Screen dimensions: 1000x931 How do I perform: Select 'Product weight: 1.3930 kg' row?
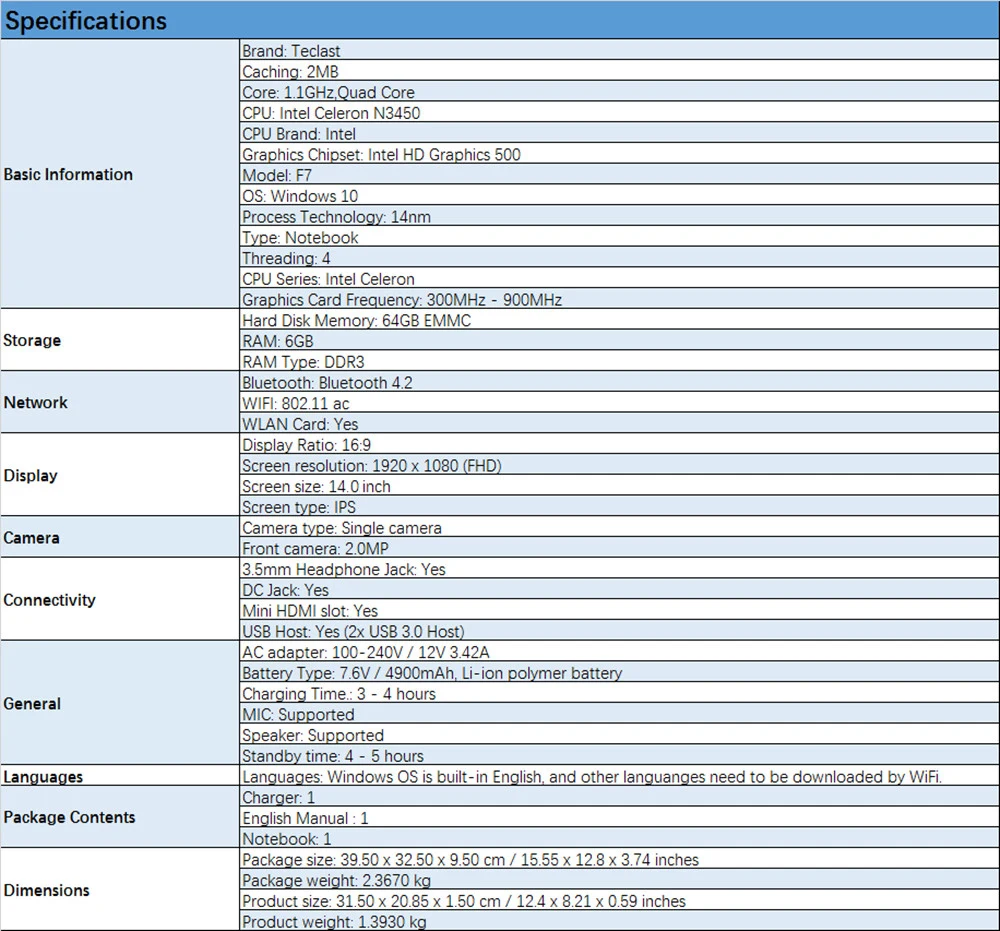(x=619, y=920)
